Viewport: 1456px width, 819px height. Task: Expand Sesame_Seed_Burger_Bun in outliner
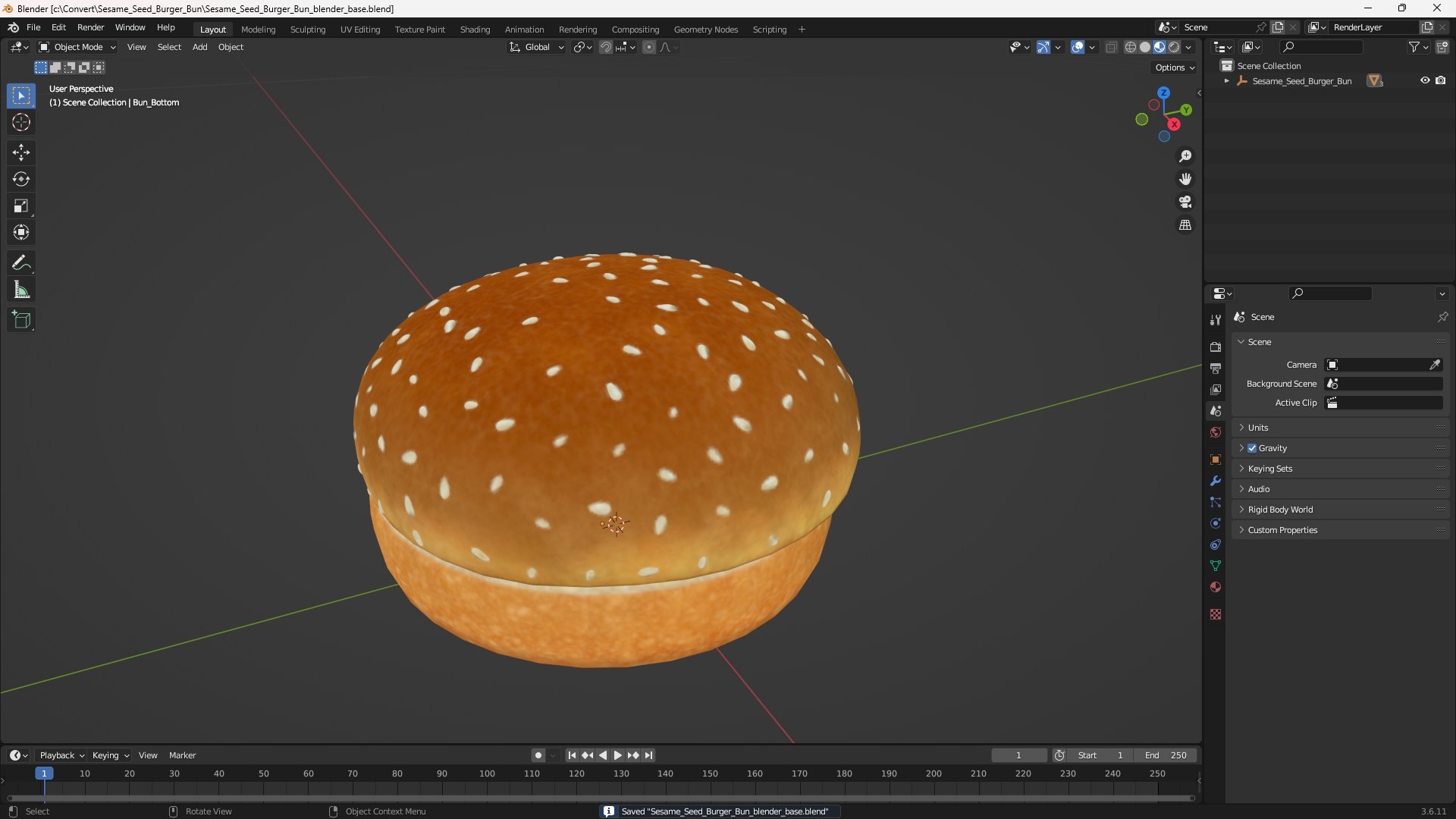tap(1227, 80)
